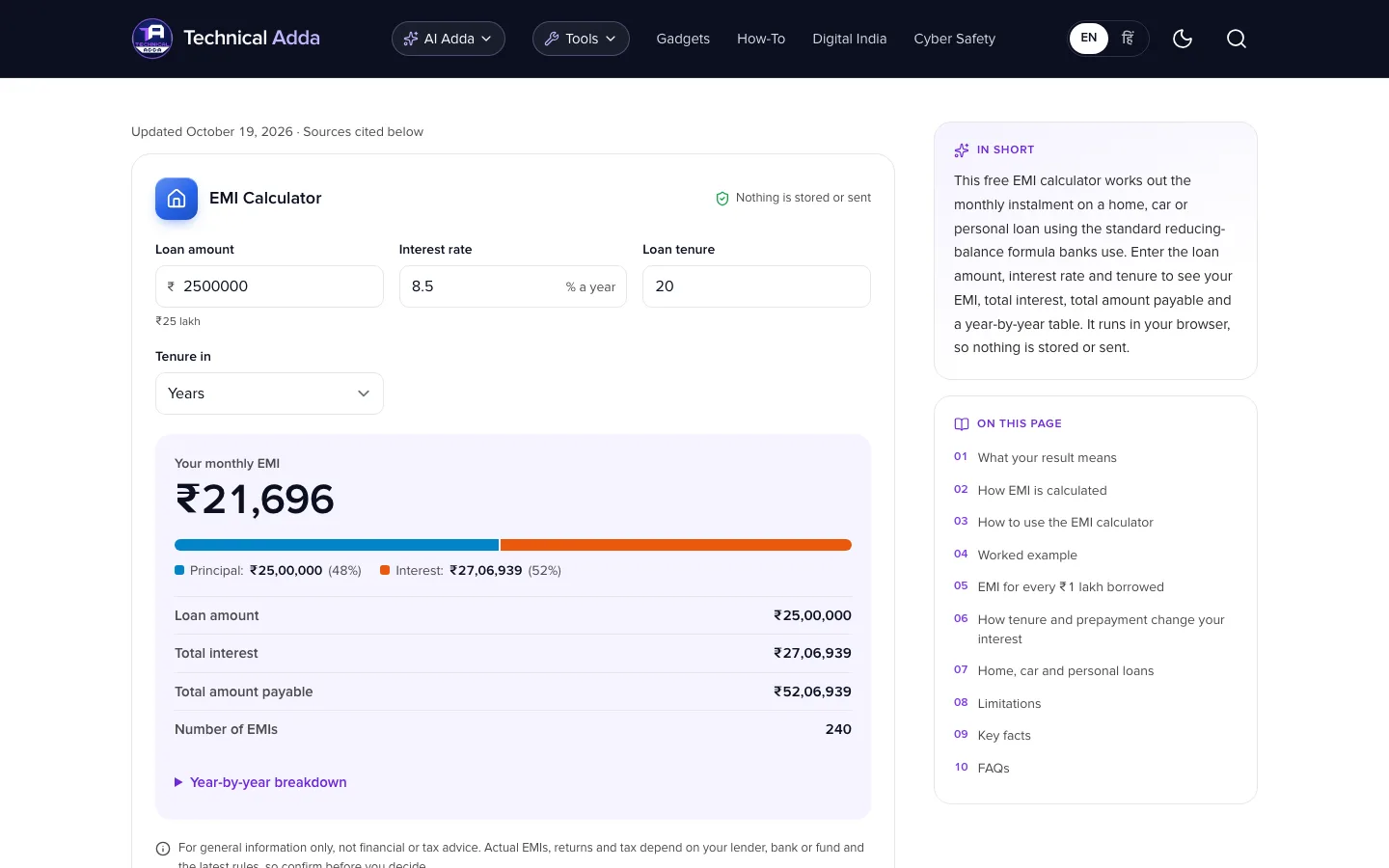1389x868 pixels.
Task: Jump to the Limitations section
Action: click(1009, 704)
